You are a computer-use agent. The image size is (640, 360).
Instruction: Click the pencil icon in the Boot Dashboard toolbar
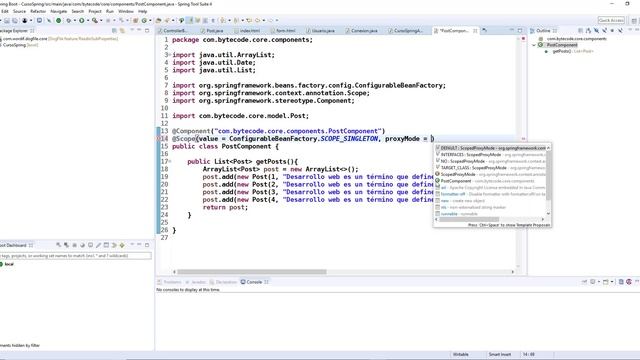coord(98,245)
